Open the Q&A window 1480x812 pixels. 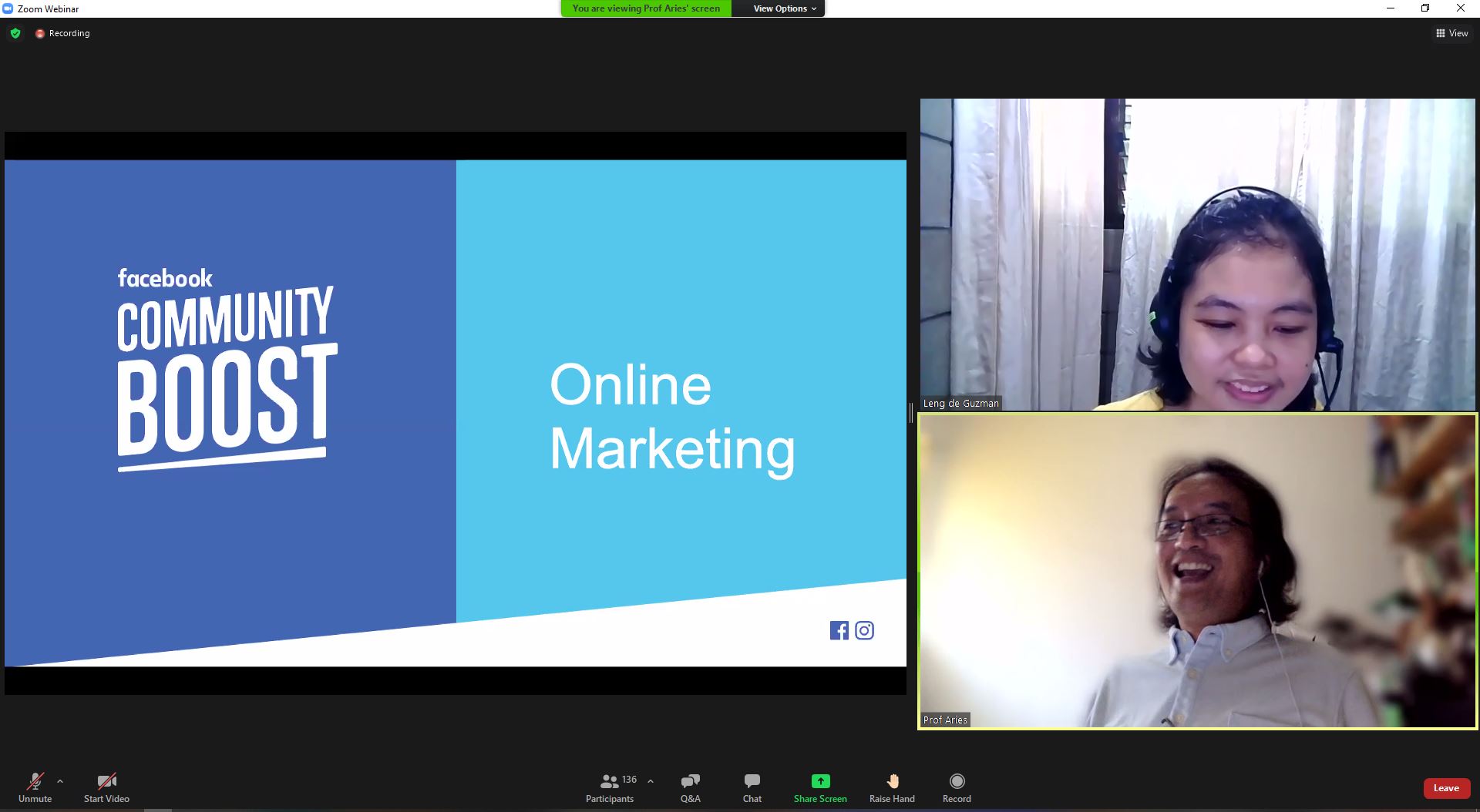(691, 787)
